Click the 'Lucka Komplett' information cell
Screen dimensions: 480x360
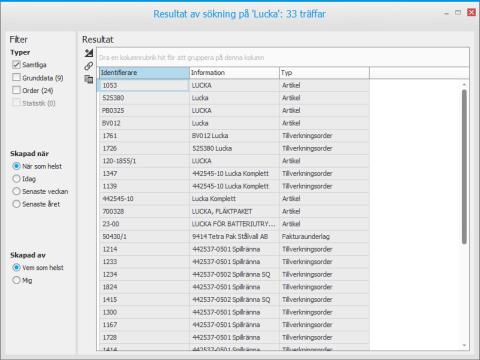pyautogui.click(x=234, y=199)
